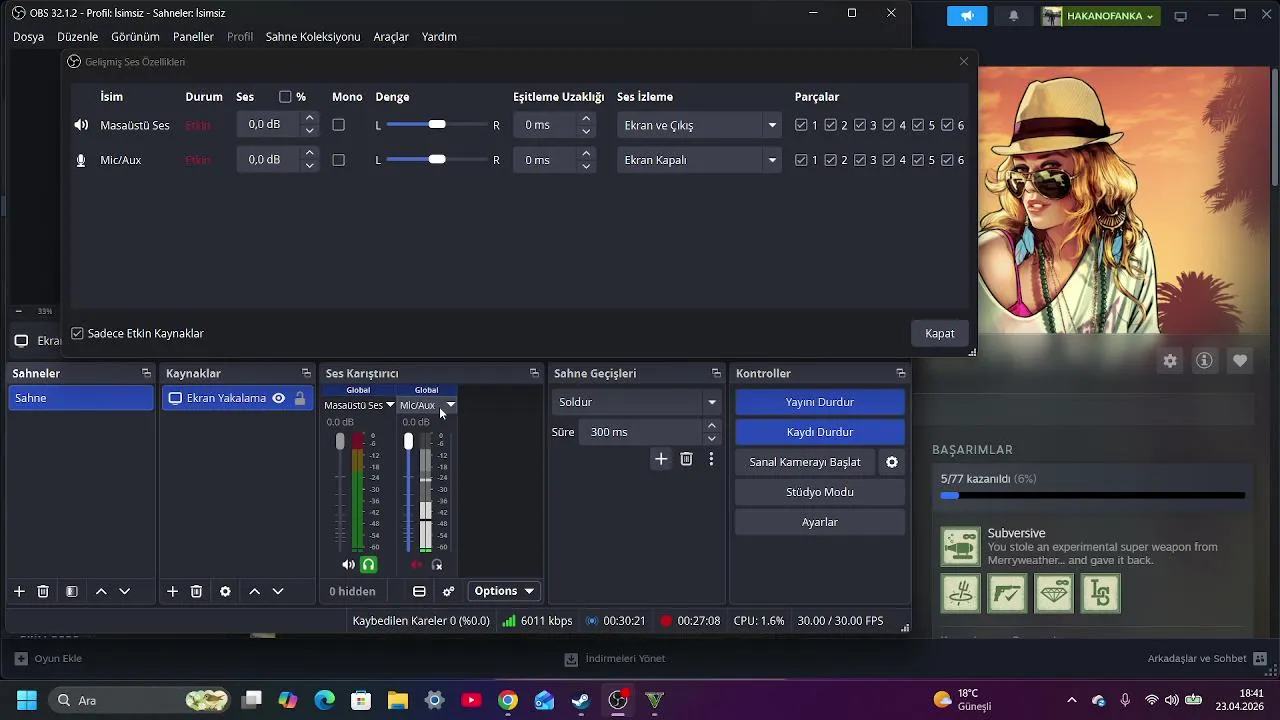
Task: Open the Soldur transition dropdown
Action: (636, 402)
